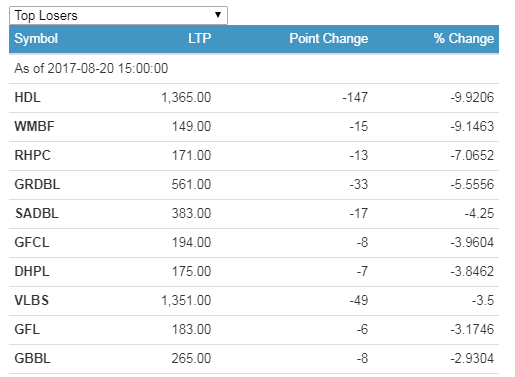Viewport: 515px width, 377px height.
Task: Open the WMBF stock symbol
Action: [34, 127]
